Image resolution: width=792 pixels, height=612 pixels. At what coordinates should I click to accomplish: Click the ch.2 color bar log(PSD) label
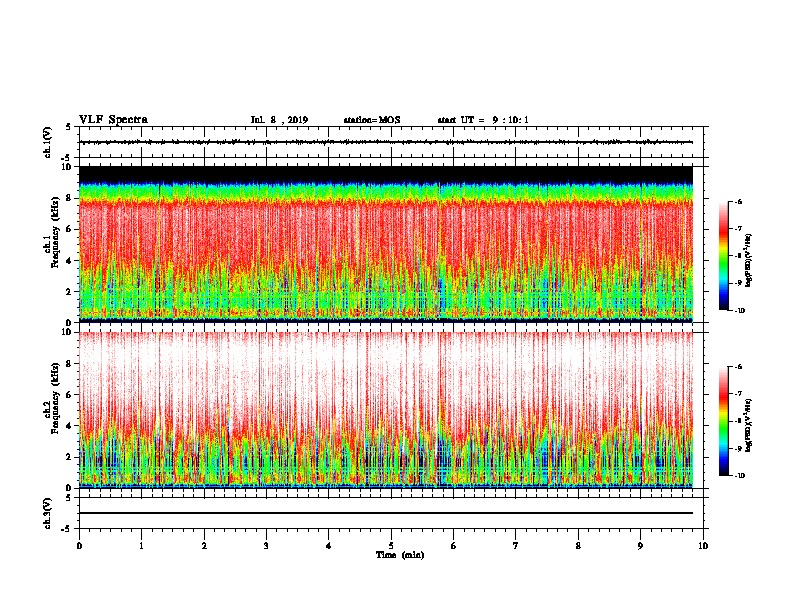pyautogui.click(x=749, y=425)
